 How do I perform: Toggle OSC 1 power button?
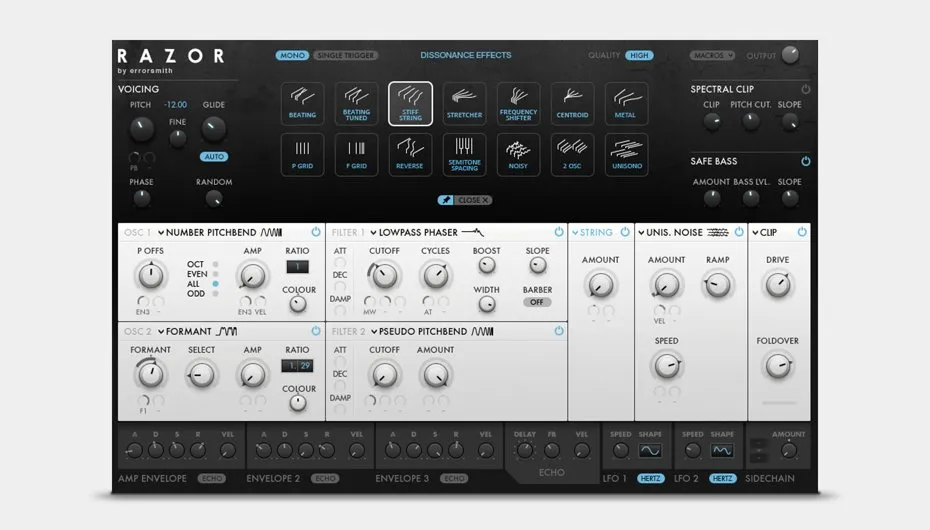[316, 232]
